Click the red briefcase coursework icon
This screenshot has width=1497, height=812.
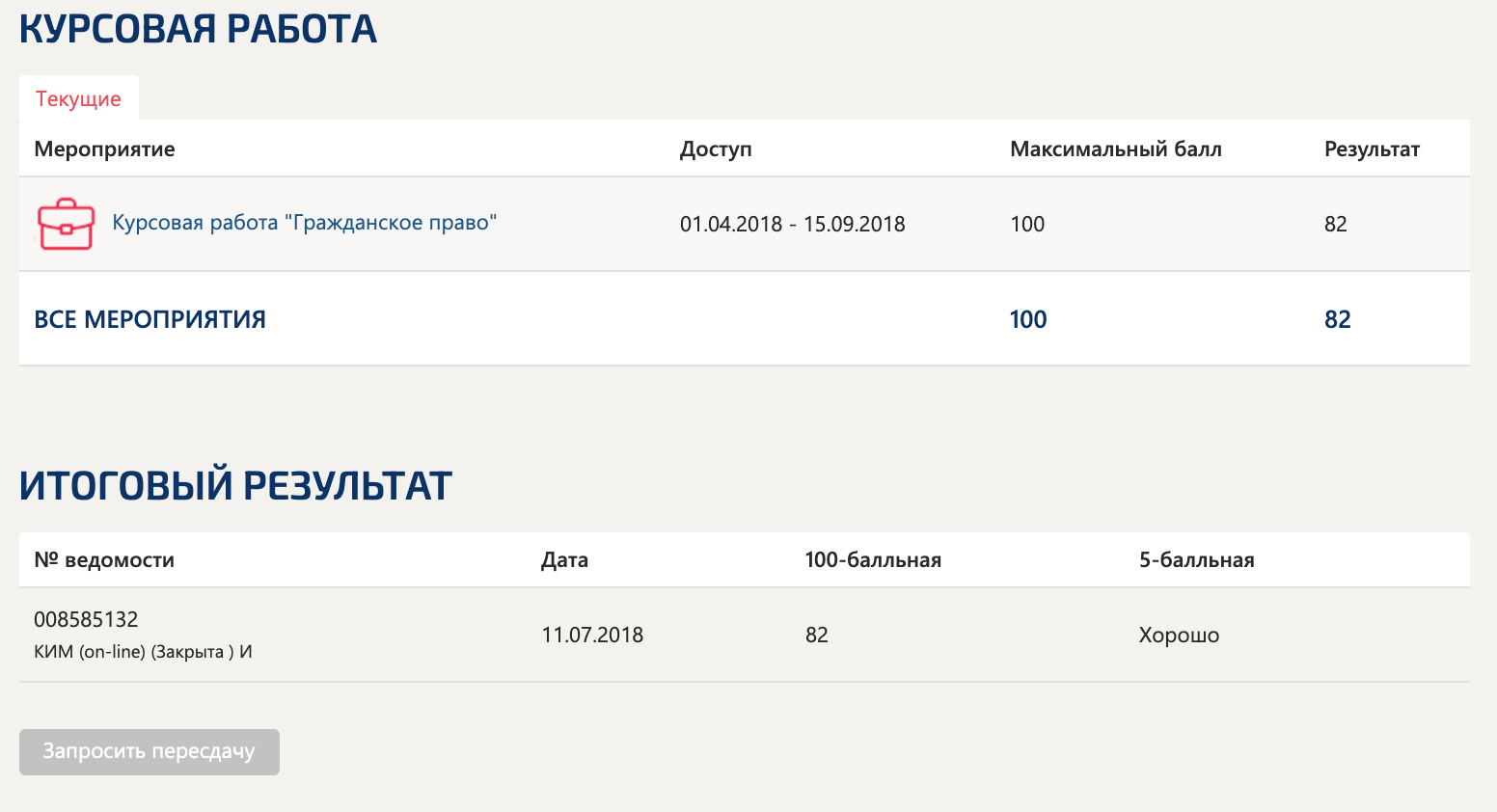[x=66, y=224]
